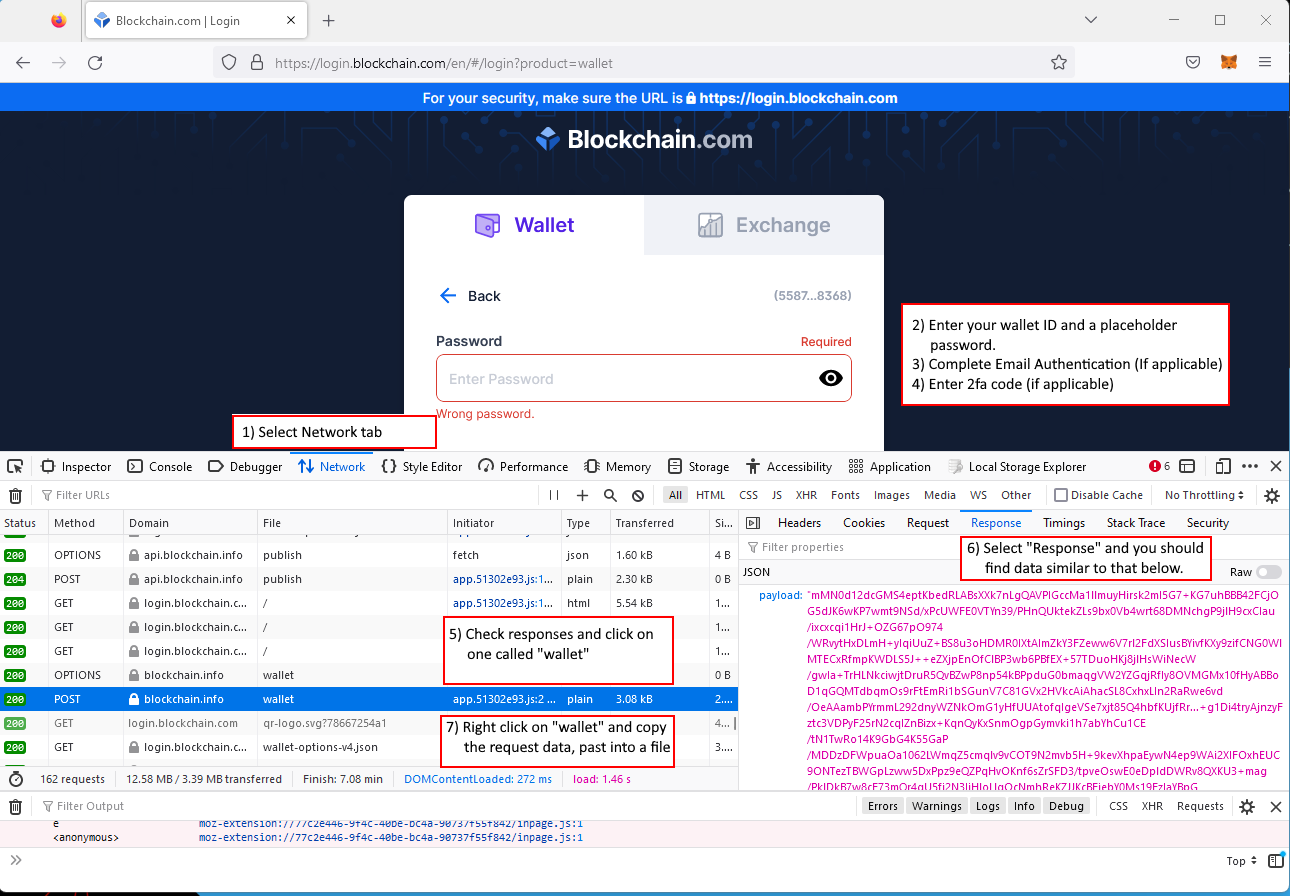Switch to the Storage panel in DevTools
Image resolution: width=1290 pixels, height=896 pixels.
(x=699, y=466)
